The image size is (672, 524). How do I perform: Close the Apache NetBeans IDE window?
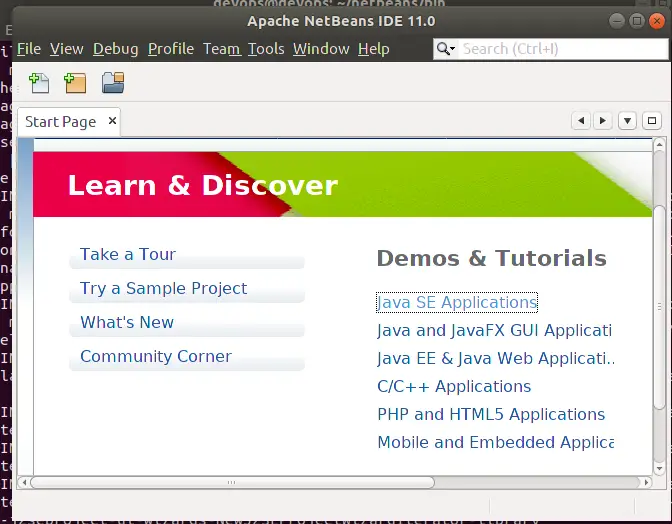tap(657, 21)
